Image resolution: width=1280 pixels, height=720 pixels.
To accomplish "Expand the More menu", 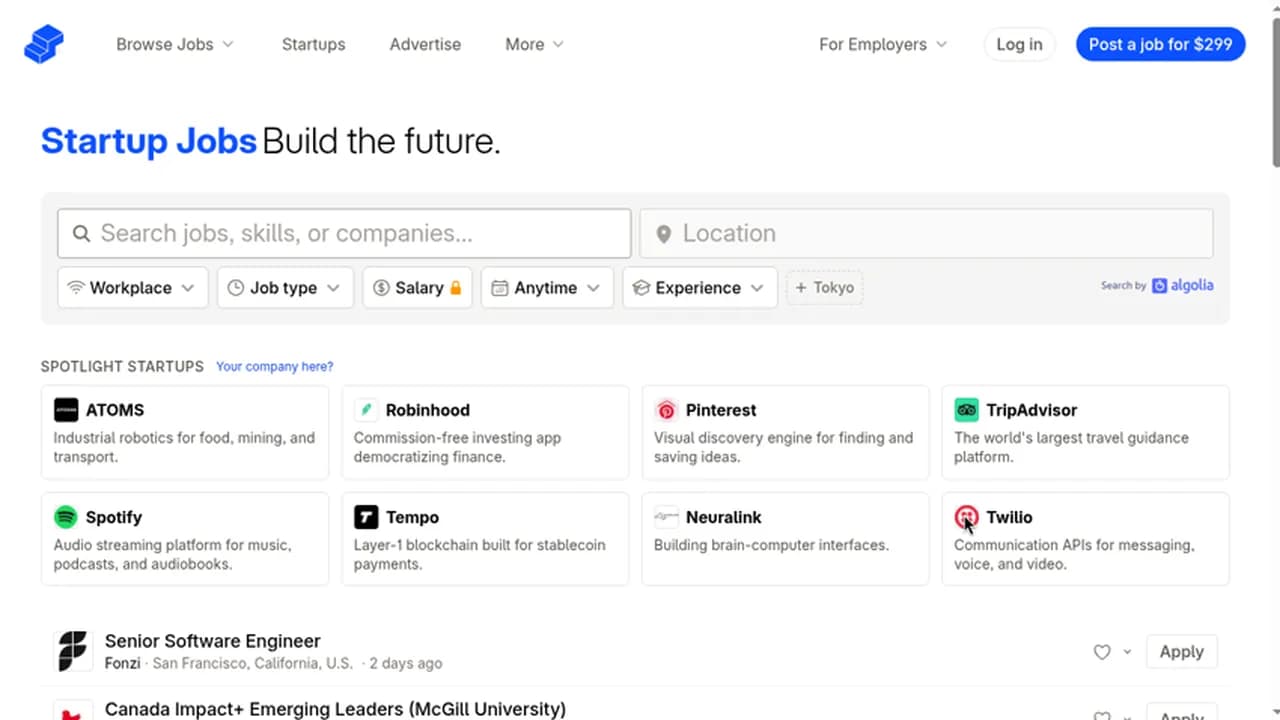I will click(x=534, y=44).
